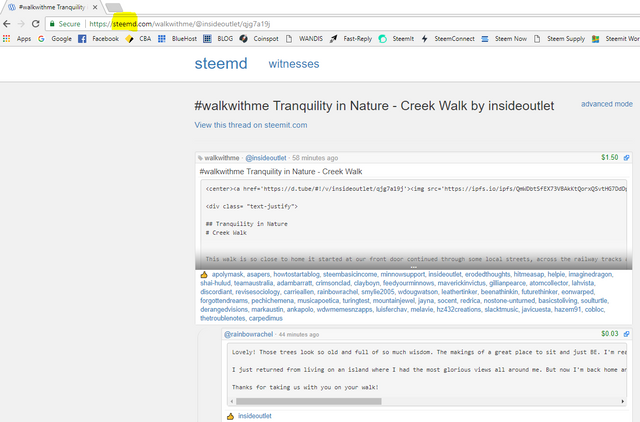Select the #walkwithme Tranquility browser tab
Viewport: 640px width, 422px height.
click(x=51, y=7)
